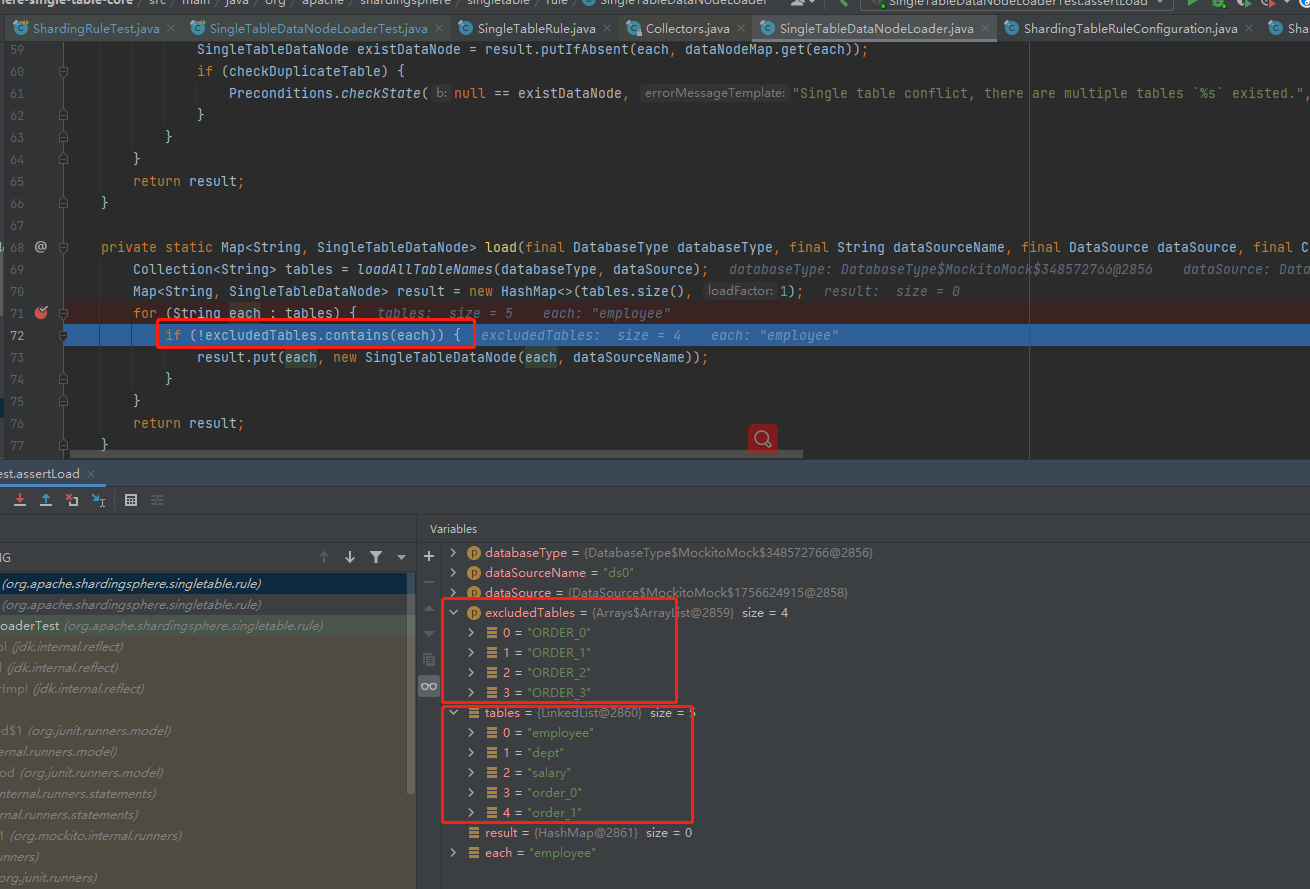Click the green Run play icon top toolbar
Screen dimensions: 1310x889
1193,4
